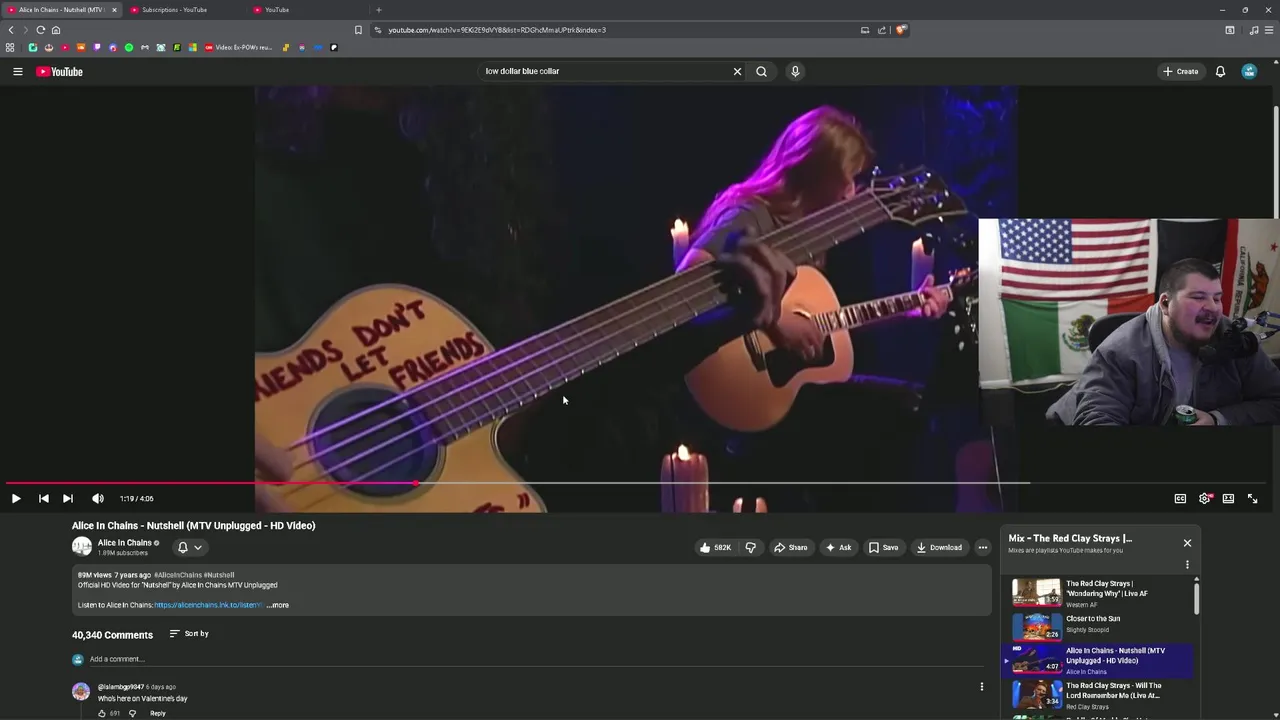Viewport: 1280px width, 720px height.
Task: Enter full screen on the video
Action: coord(1252,498)
